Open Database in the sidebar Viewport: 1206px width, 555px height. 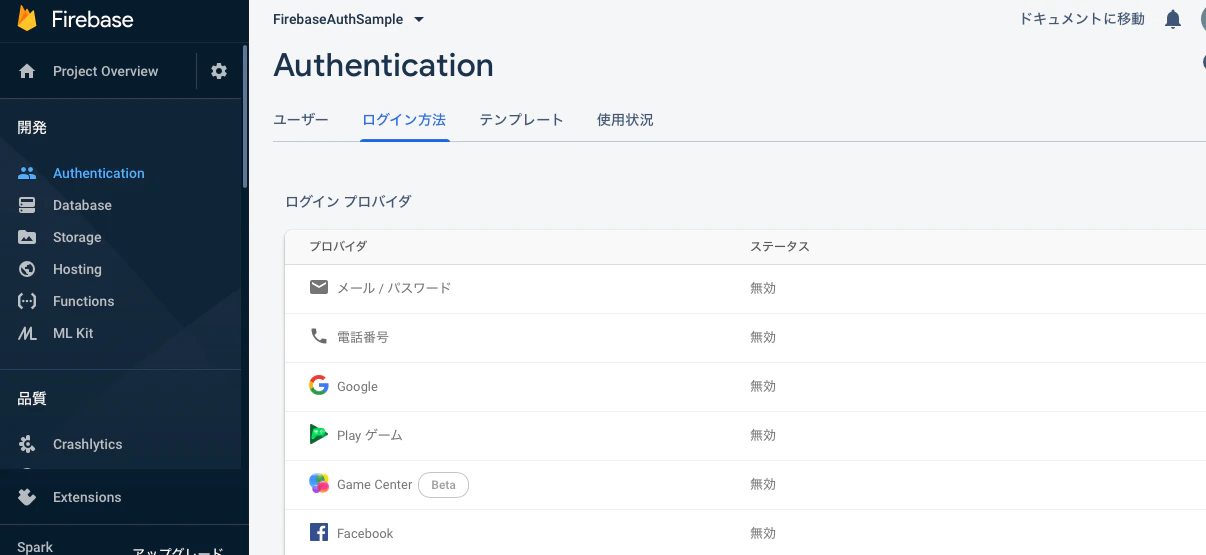(x=82, y=205)
